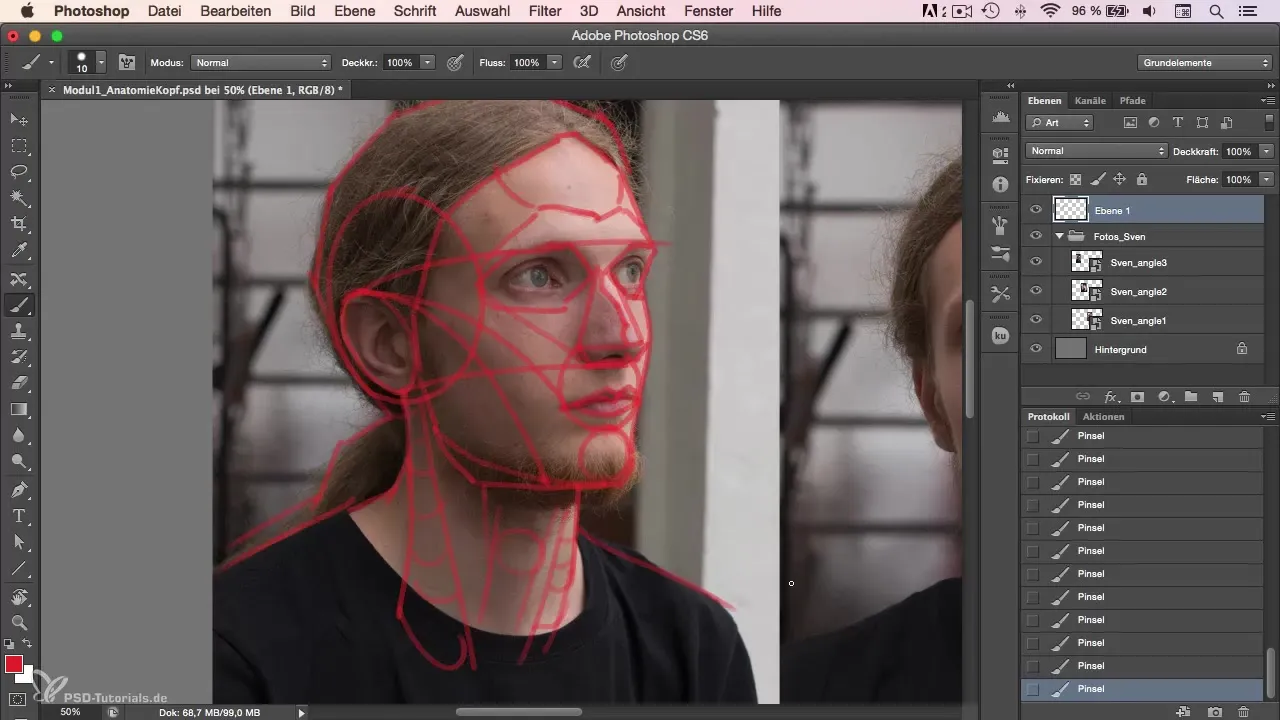Viewport: 1280px width, 720px height.
Task: Select the Eyedropper tool
Action: click(18, 250)
